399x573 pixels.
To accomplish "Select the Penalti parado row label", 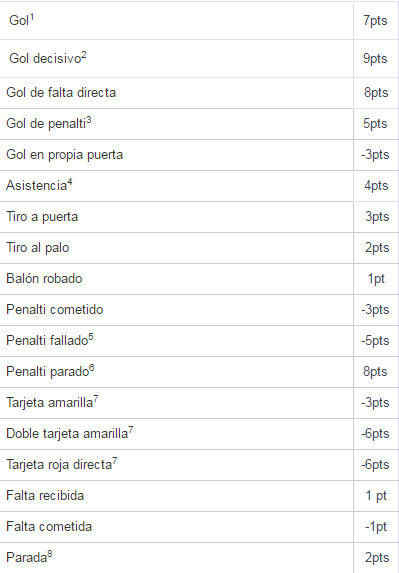I will point(48,372).
